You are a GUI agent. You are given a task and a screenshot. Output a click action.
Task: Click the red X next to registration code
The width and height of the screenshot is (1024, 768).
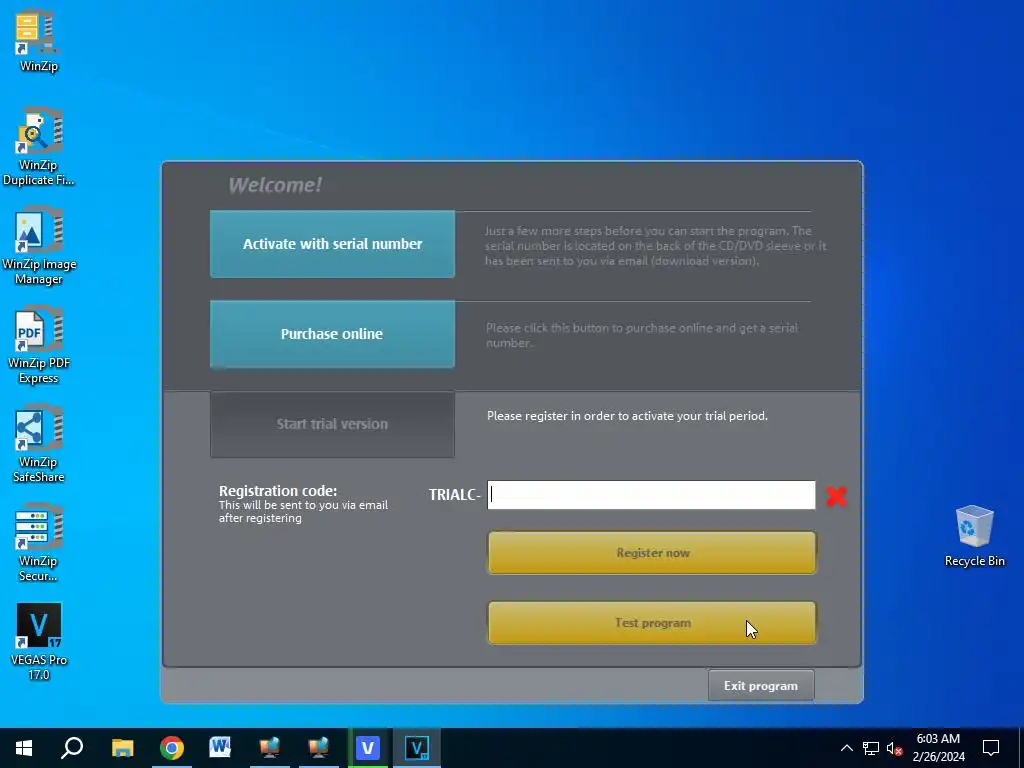coord(837,496)
